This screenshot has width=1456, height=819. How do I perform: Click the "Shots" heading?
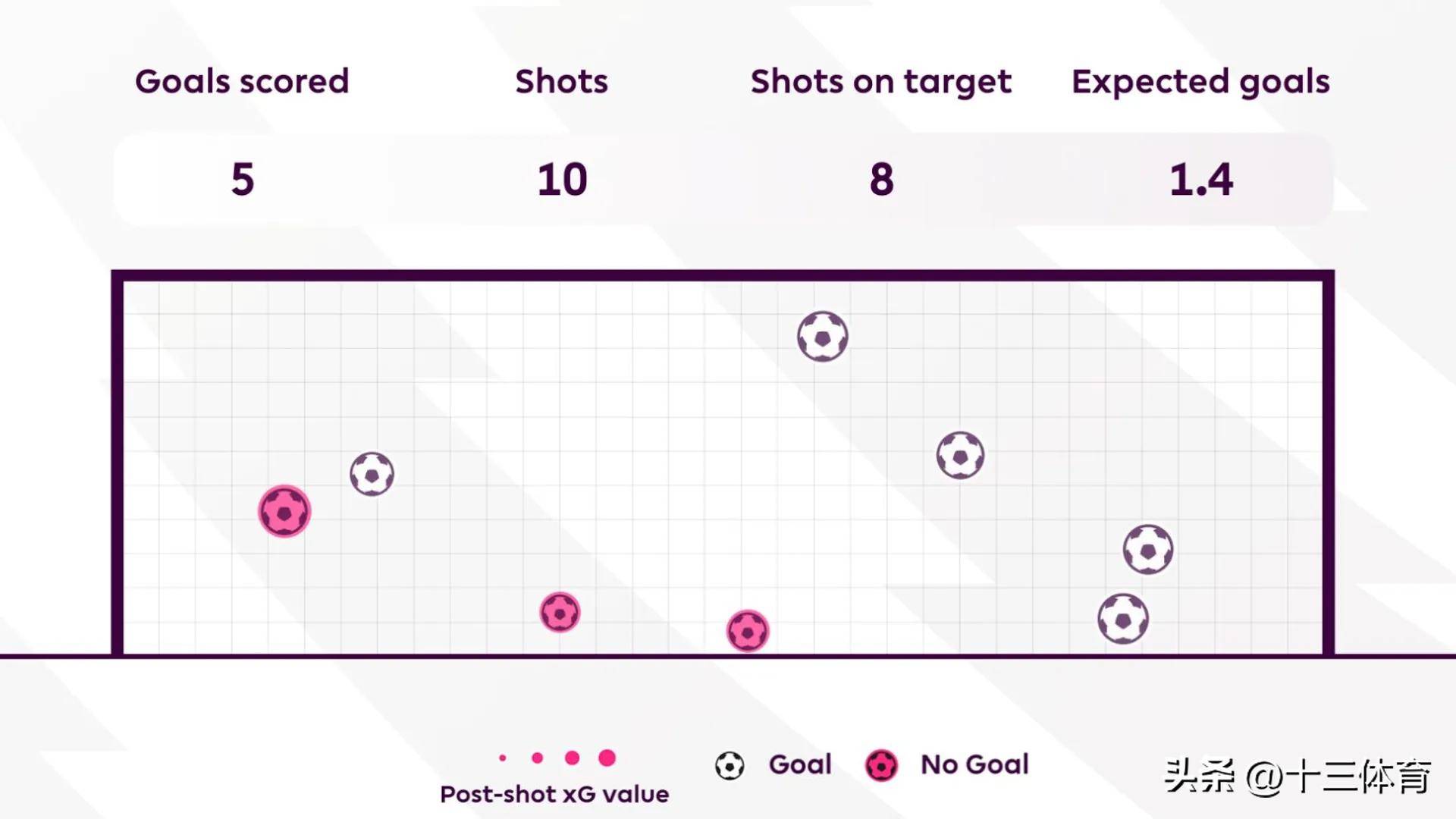561,81
